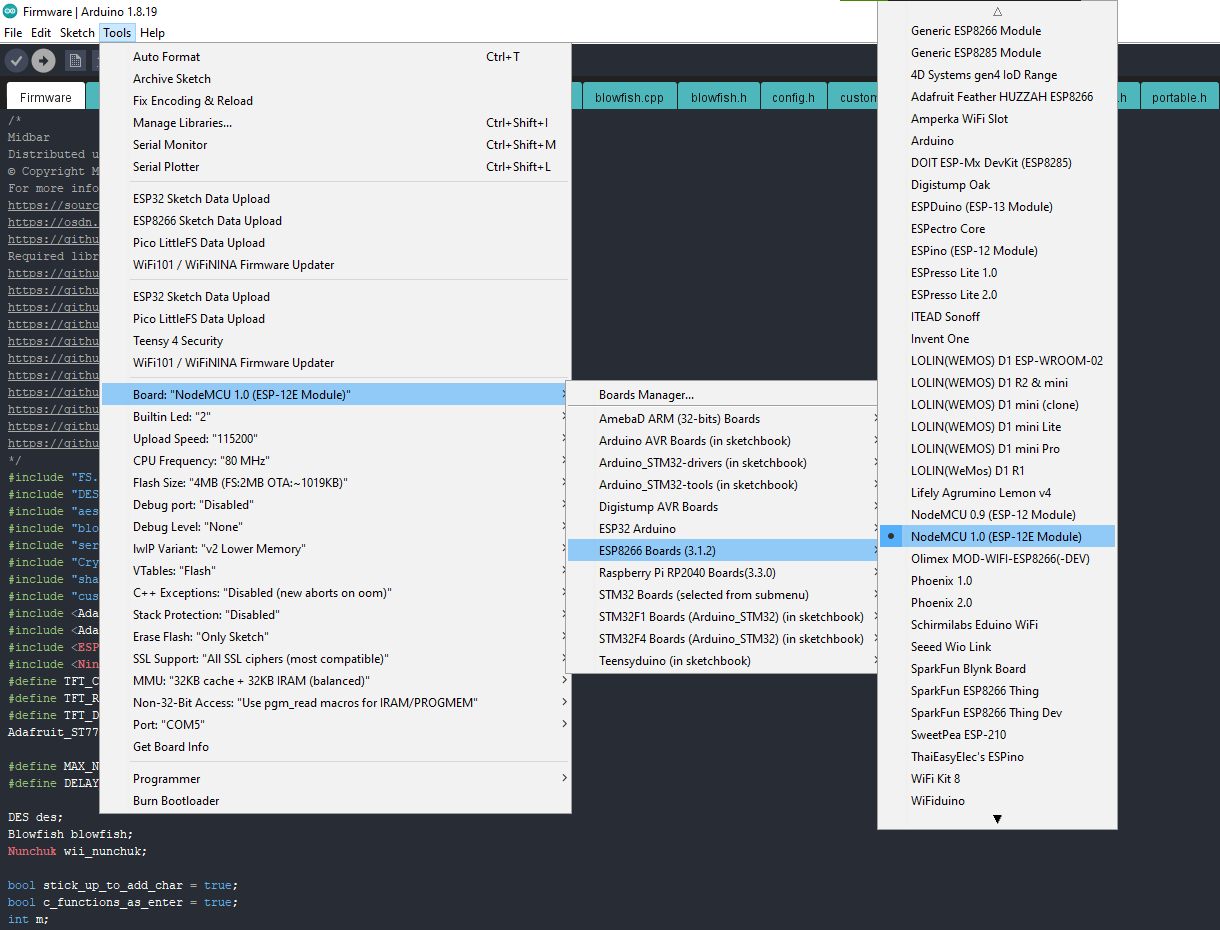Image resolution: width=1220 pixels, height=930 pixels.
Task: Expand Flash Size 4MB submenu
Action: click(336, 483)
